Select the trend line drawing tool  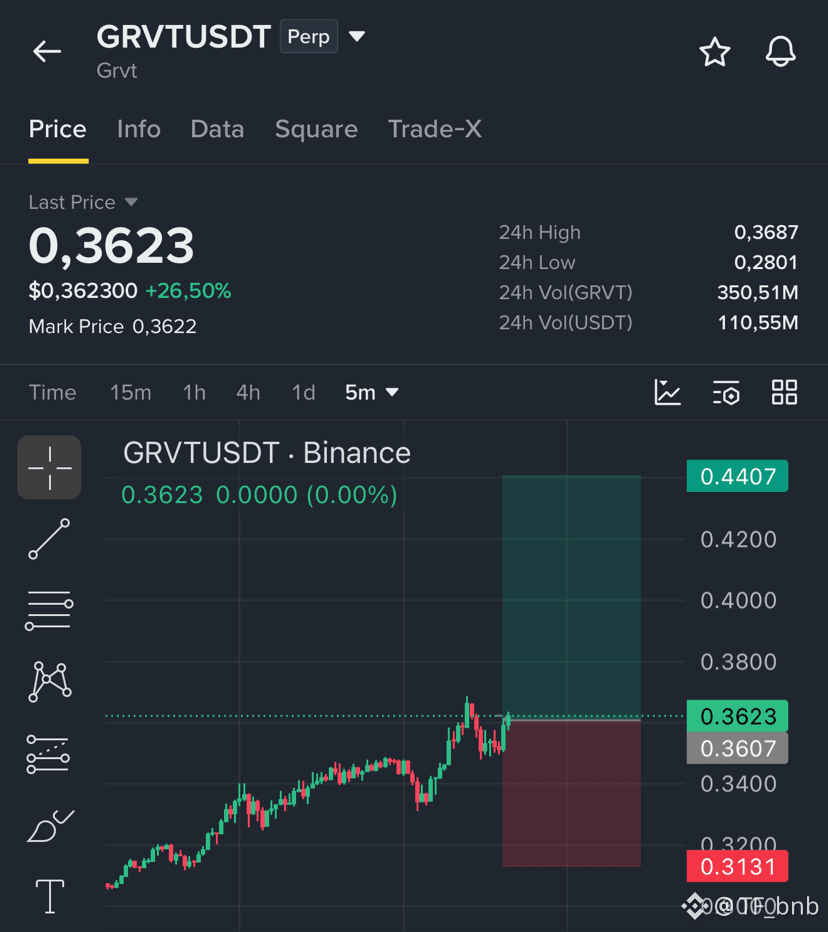(49, 539)
